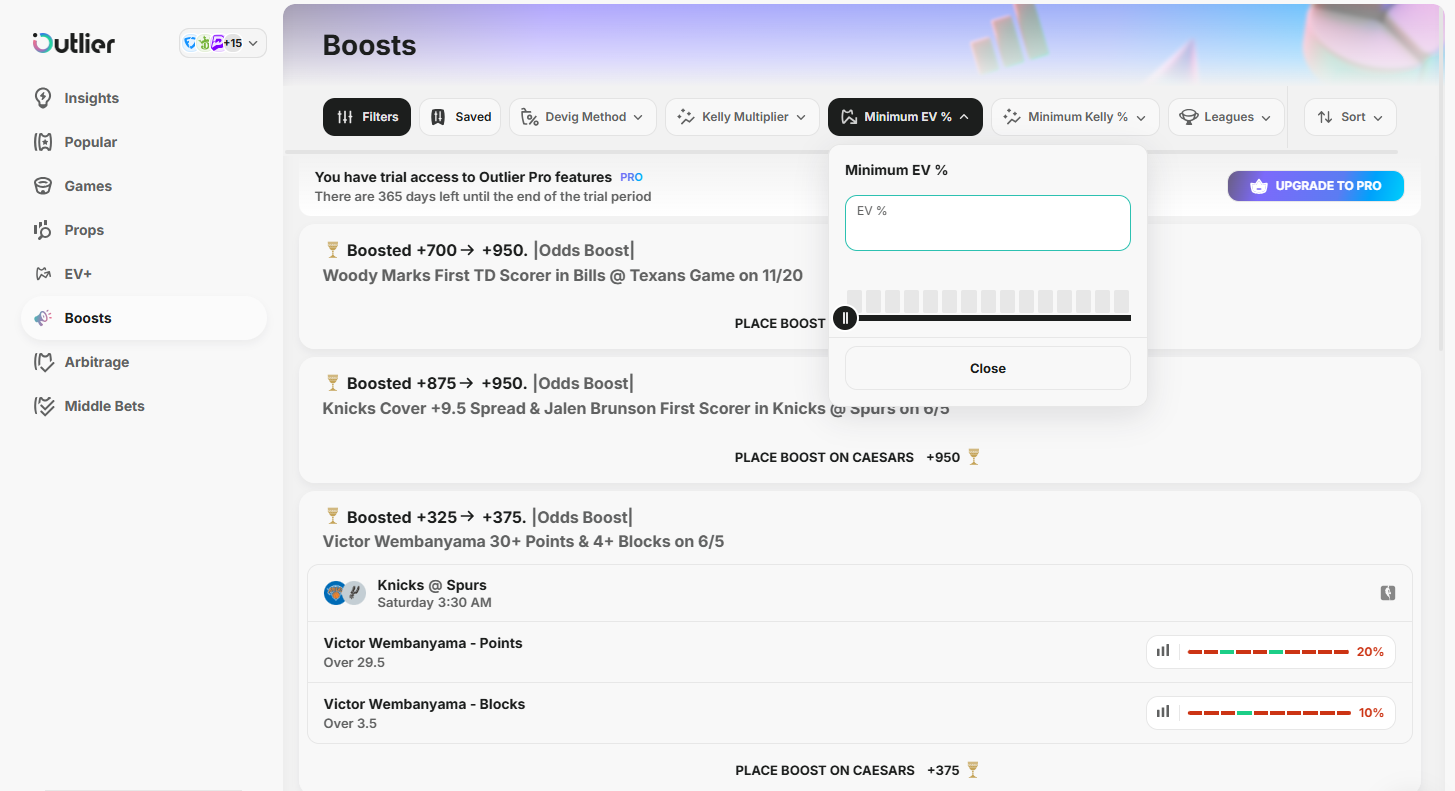Viewport: 1455px width, 791px height.
Task: Click trophy icon on Knicks Cover boost
Action: (x=333, y=382)
